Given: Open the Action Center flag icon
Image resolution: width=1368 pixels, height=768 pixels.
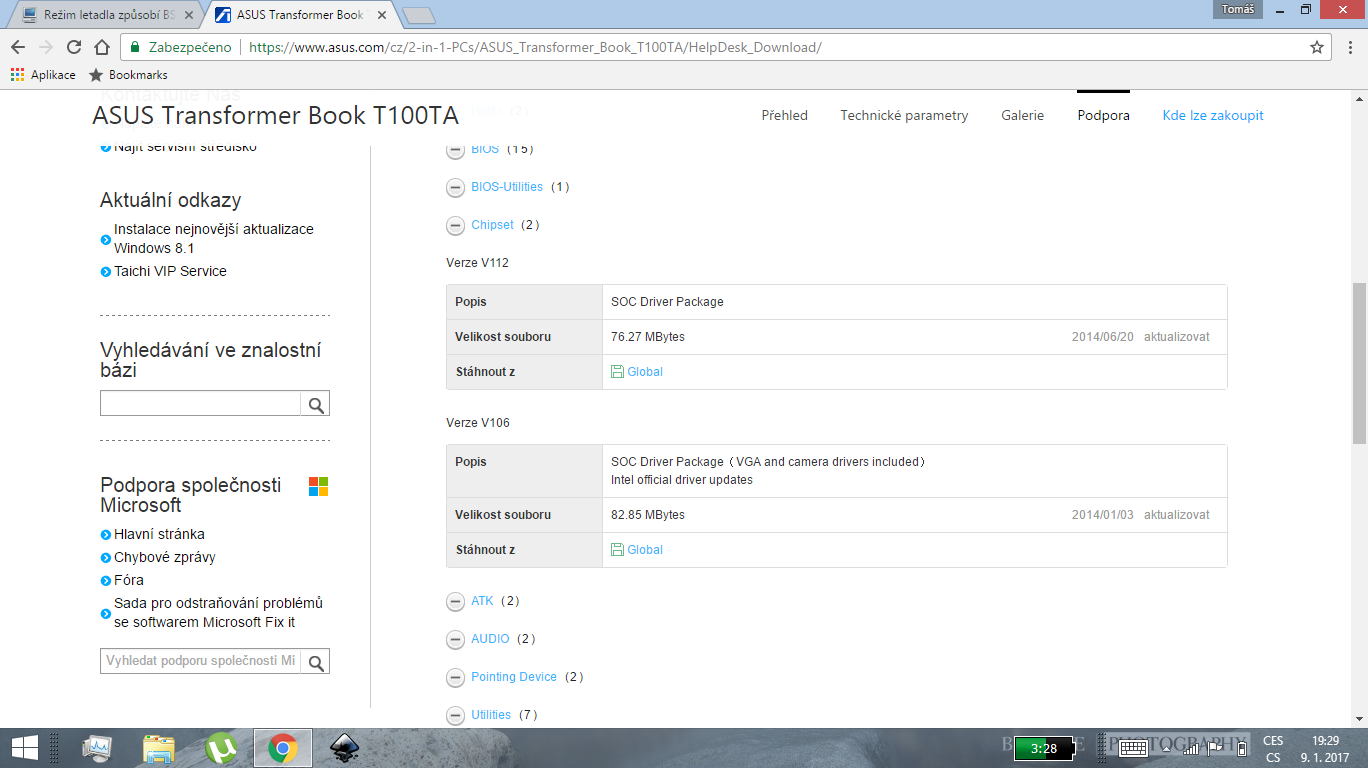Looking at the screenshot, I should [x=1216, y=748].
